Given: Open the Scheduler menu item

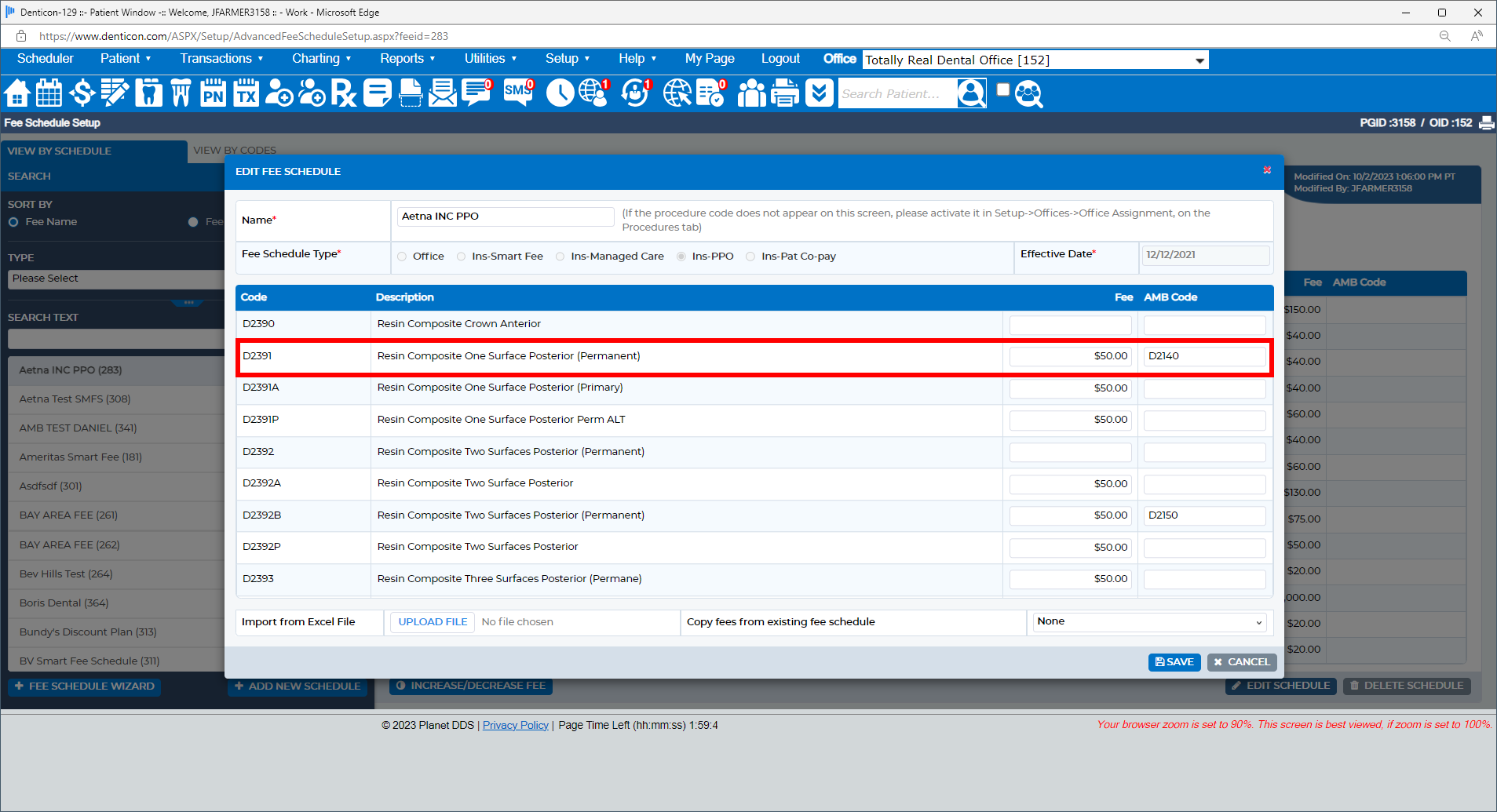Looking at the screenshot, I should pos(46,59).
